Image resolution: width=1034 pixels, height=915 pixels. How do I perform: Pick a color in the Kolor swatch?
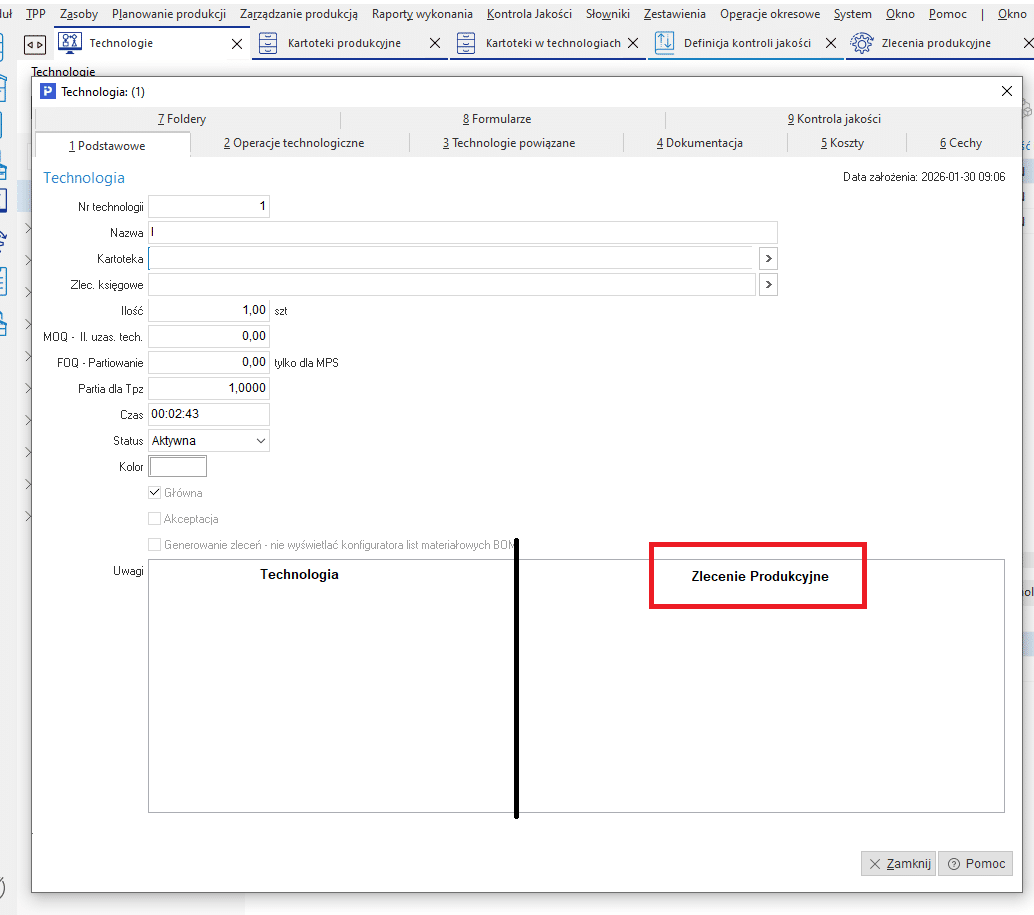177,467
